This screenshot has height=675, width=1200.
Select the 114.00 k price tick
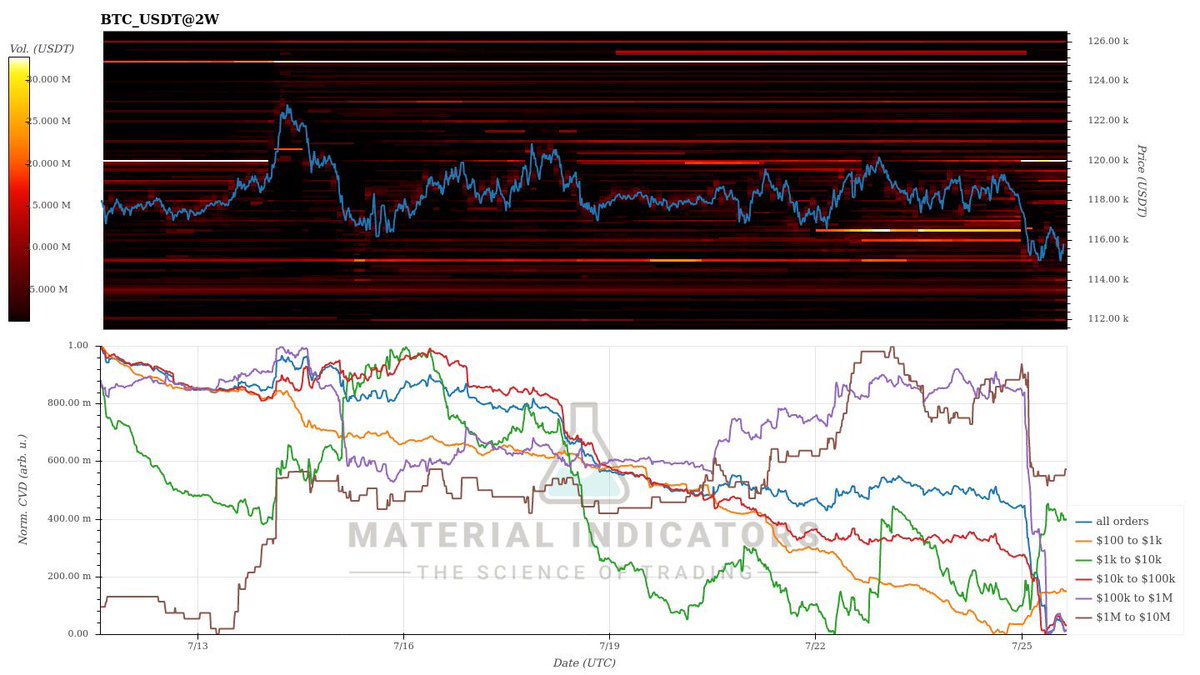pos(1109,279)
